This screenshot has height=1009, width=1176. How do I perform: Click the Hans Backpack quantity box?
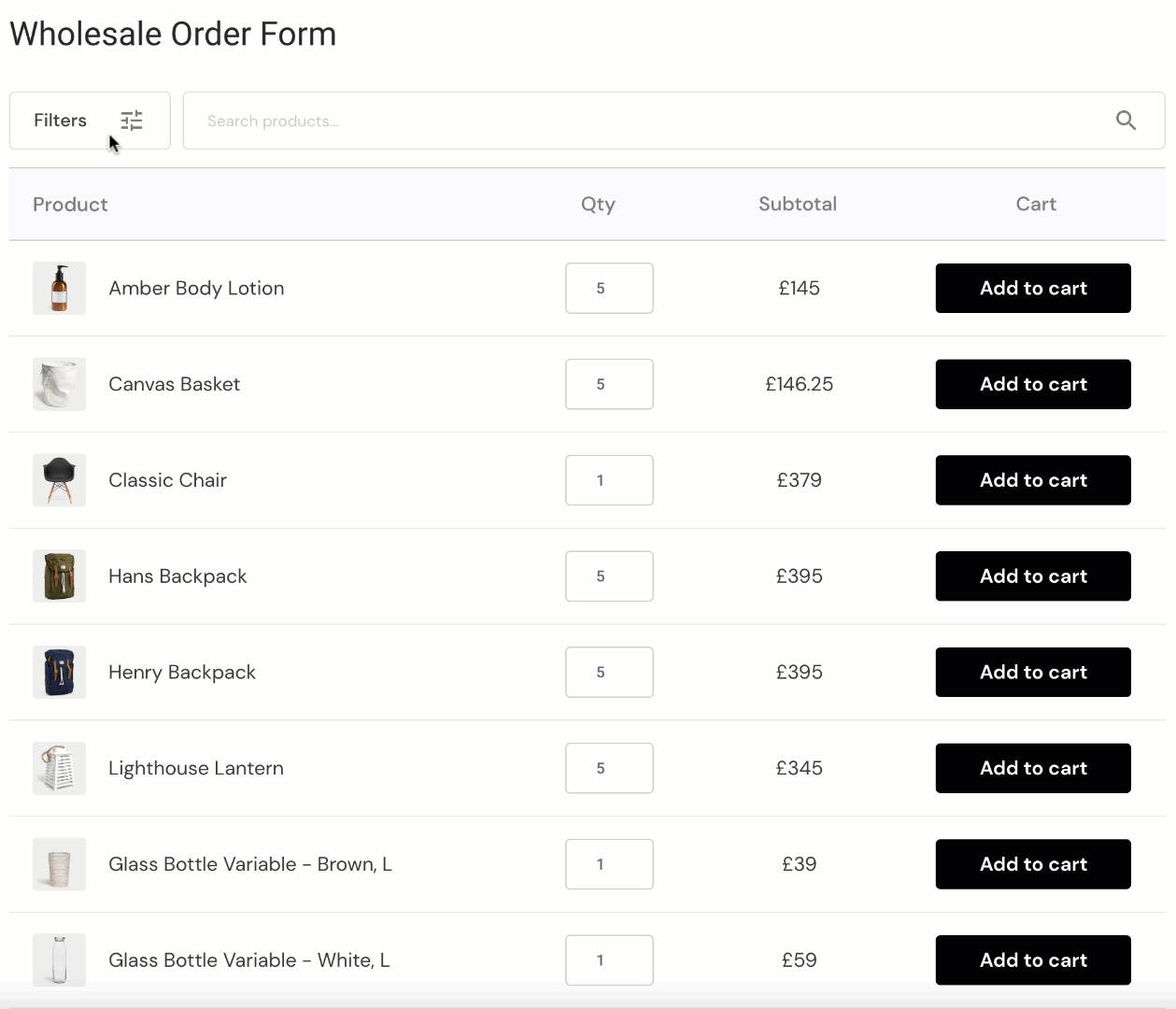click(609, 576)
